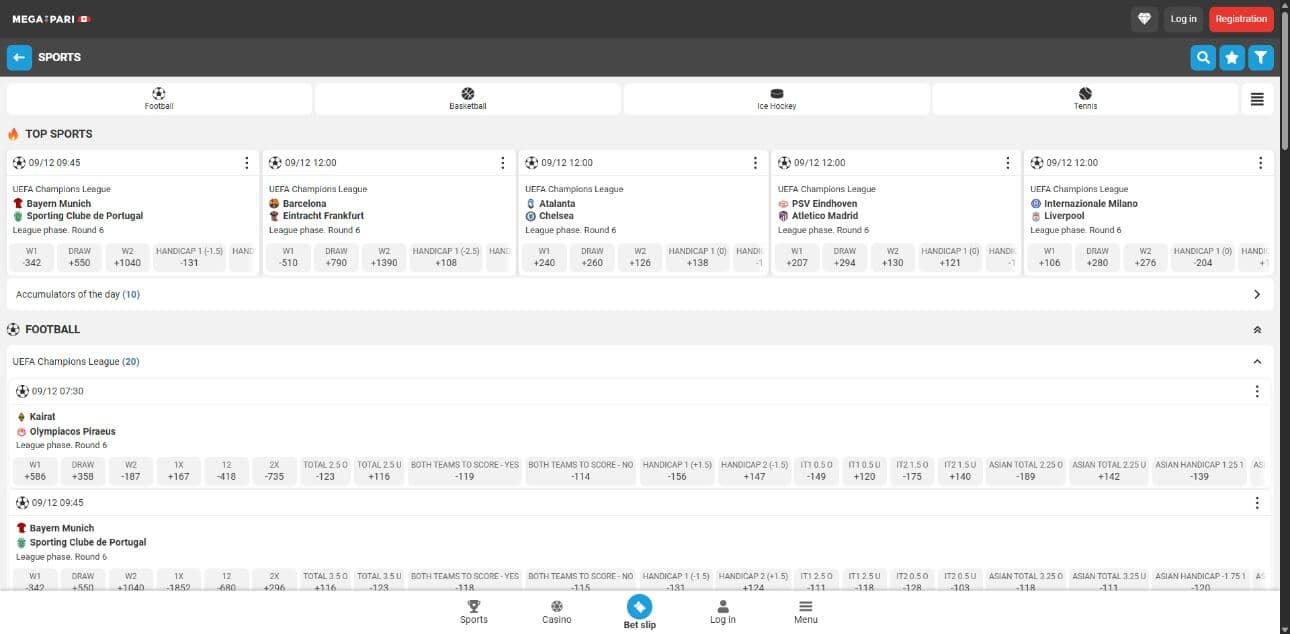Click the favorites star icon

[1232, 58]
